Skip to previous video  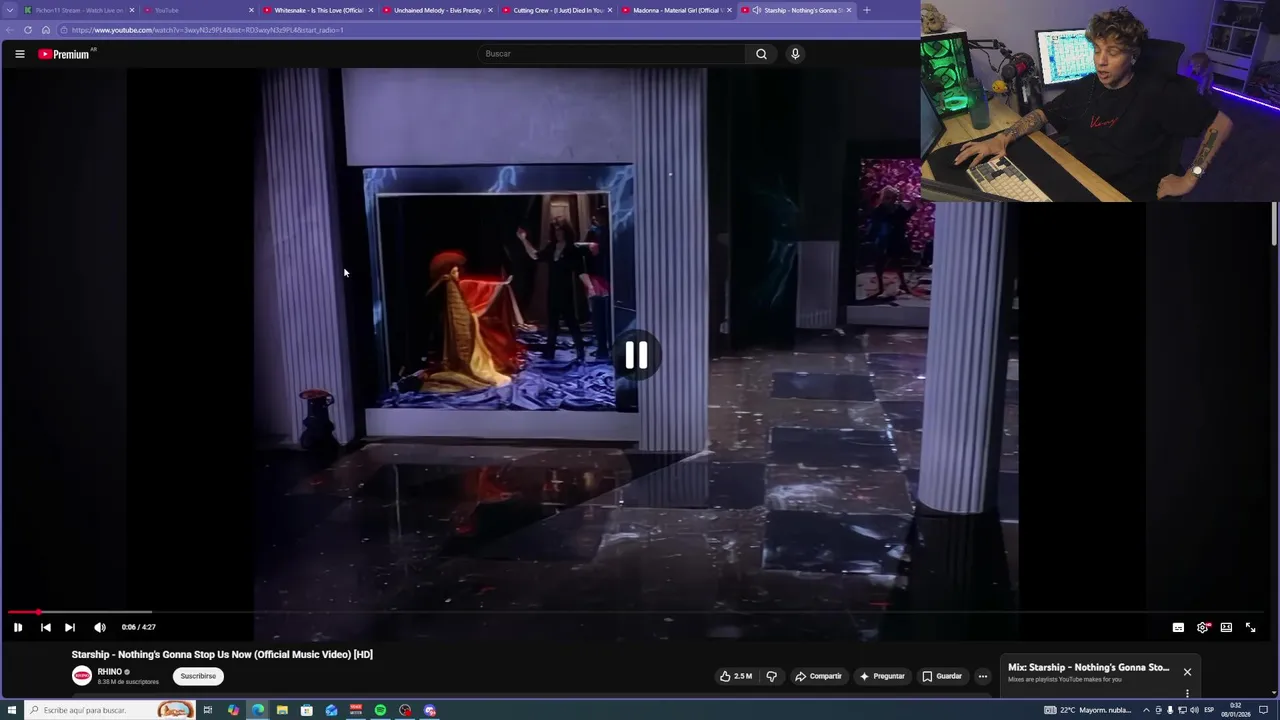[45, 627]
